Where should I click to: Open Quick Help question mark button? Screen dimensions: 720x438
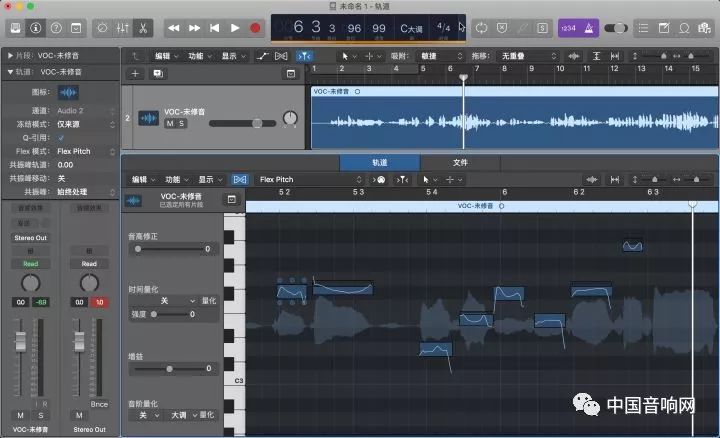point(56,28)
